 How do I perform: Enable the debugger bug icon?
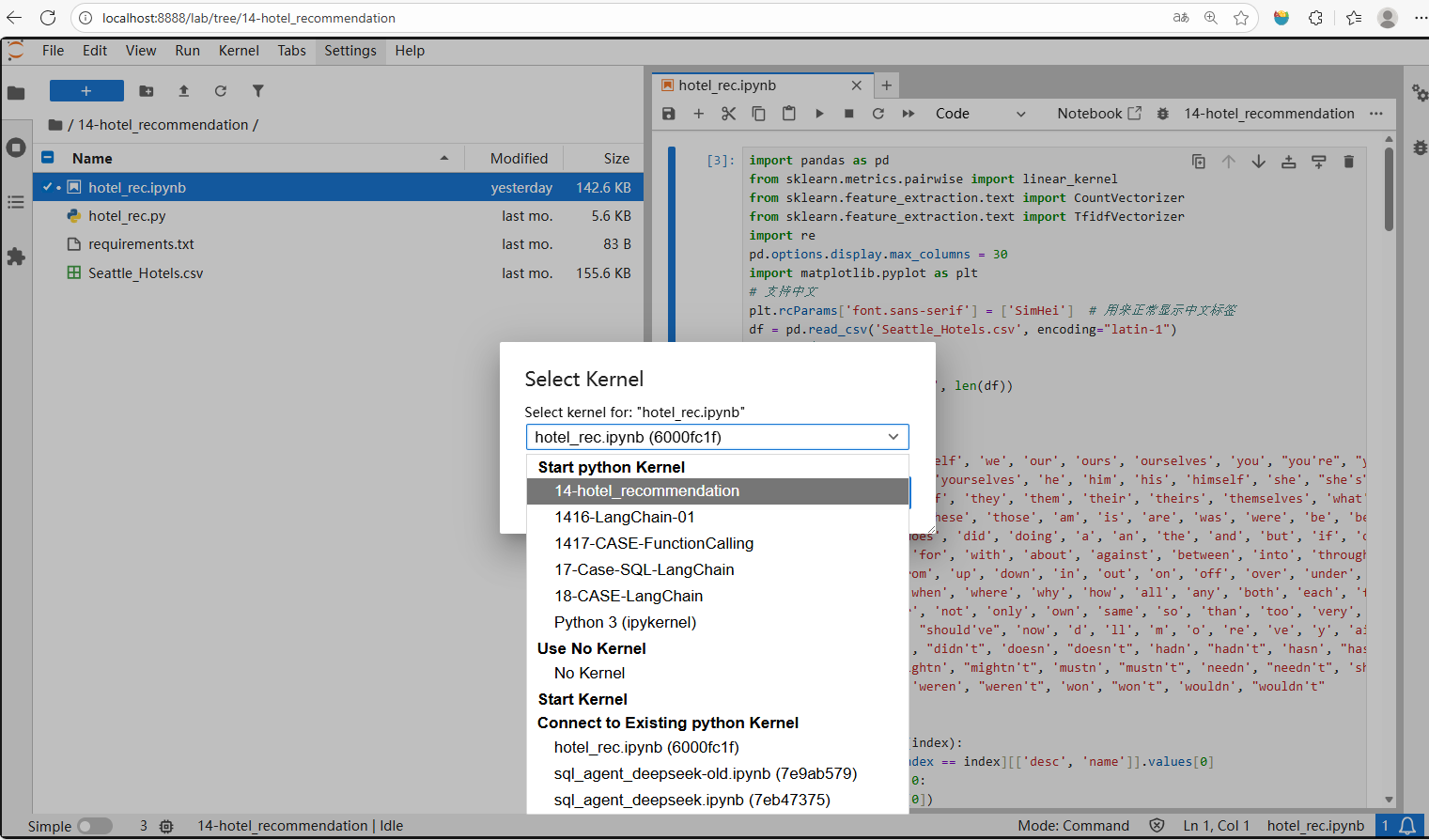(x=1163, y=114)
